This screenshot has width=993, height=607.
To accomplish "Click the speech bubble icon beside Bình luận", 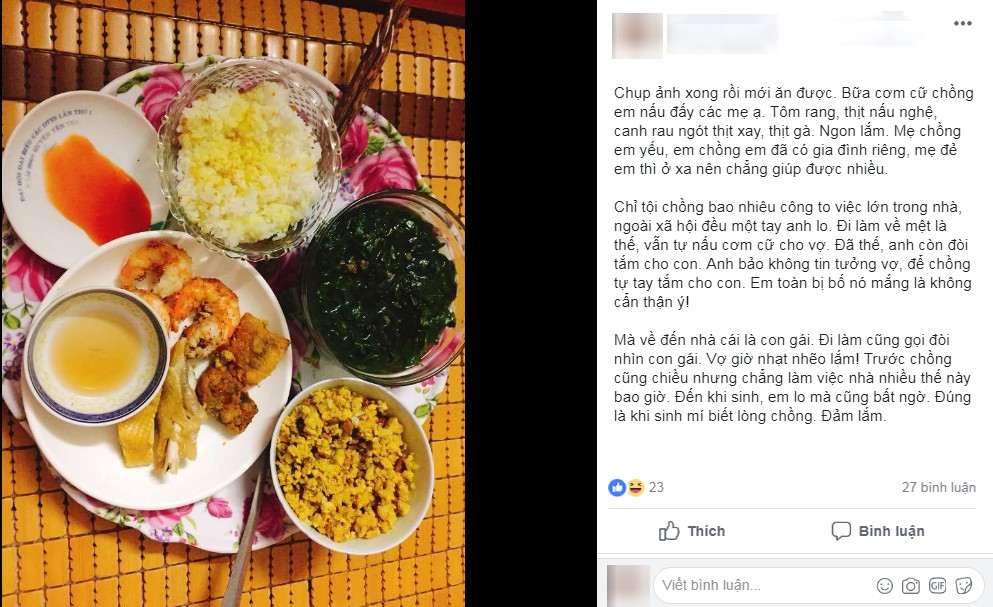I will pos(841,531).
